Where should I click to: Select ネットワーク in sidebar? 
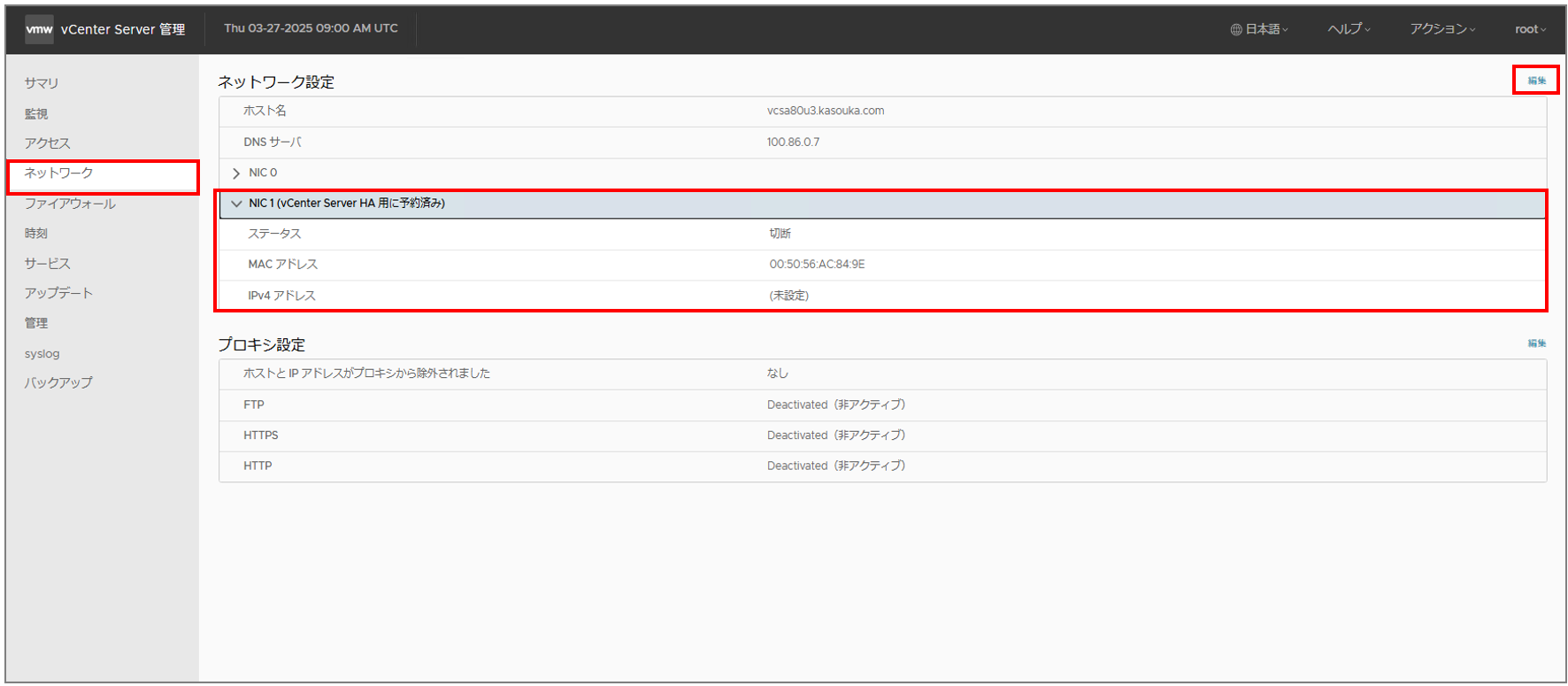[x=58, y=173]
